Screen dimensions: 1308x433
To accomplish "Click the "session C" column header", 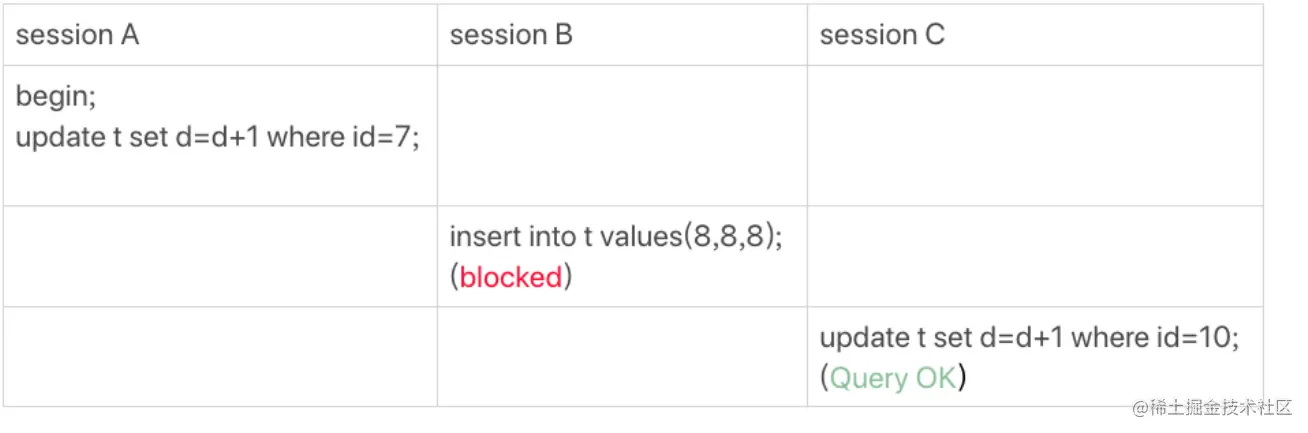I will [1035, 36].
